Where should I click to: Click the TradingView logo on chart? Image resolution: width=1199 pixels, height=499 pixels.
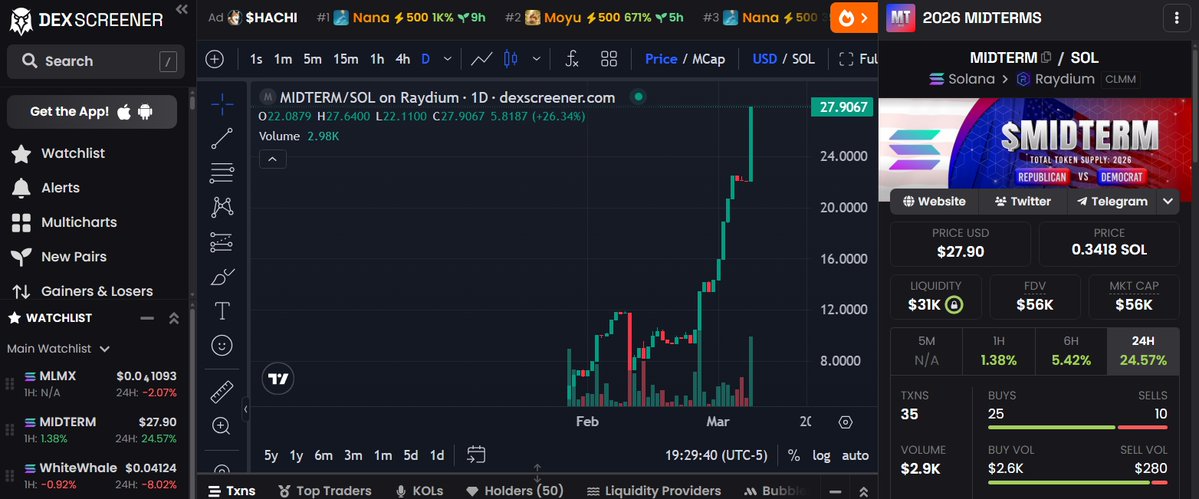point(278,379)
